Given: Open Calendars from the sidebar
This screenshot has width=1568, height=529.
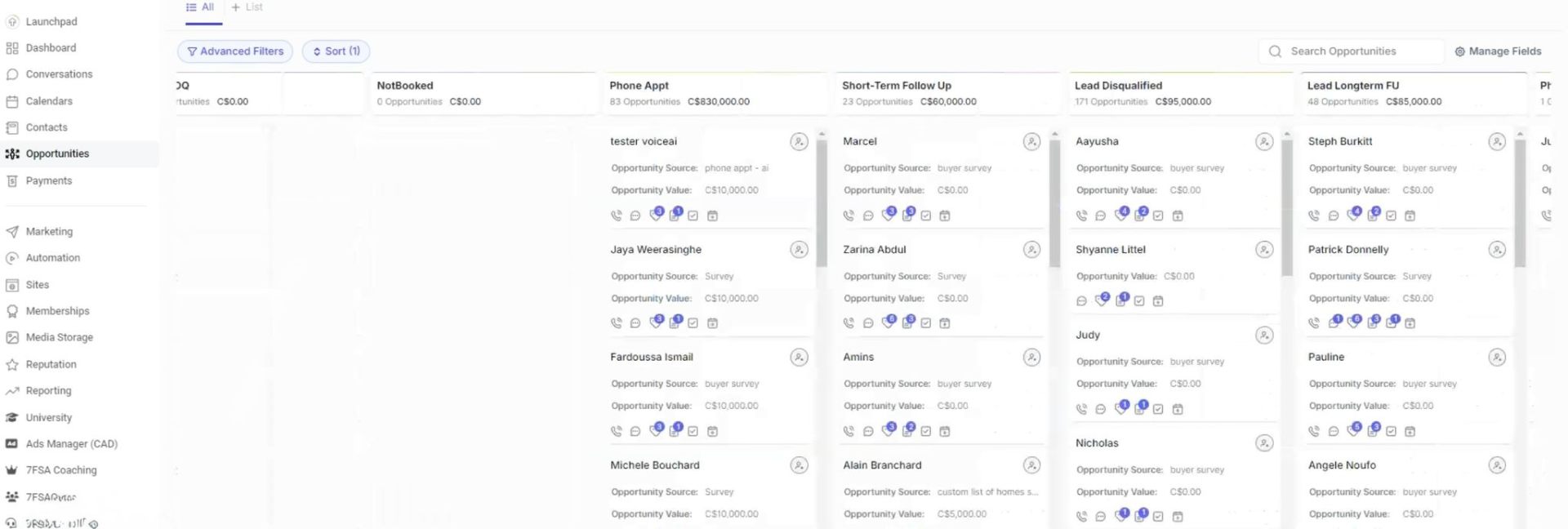Looking at the screenshot, I should [x=49, y=101].
